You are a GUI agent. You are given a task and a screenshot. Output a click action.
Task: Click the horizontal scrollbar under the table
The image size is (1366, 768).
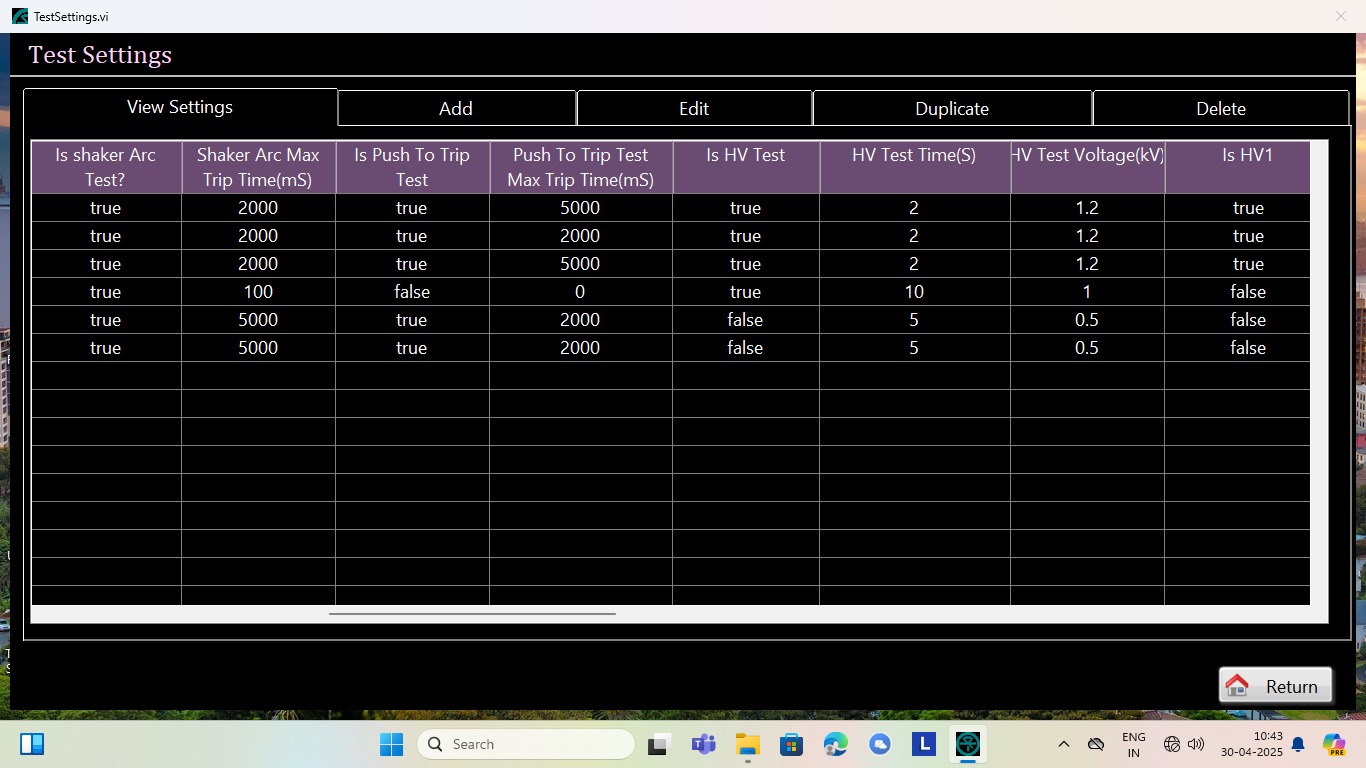pos(472,613)
